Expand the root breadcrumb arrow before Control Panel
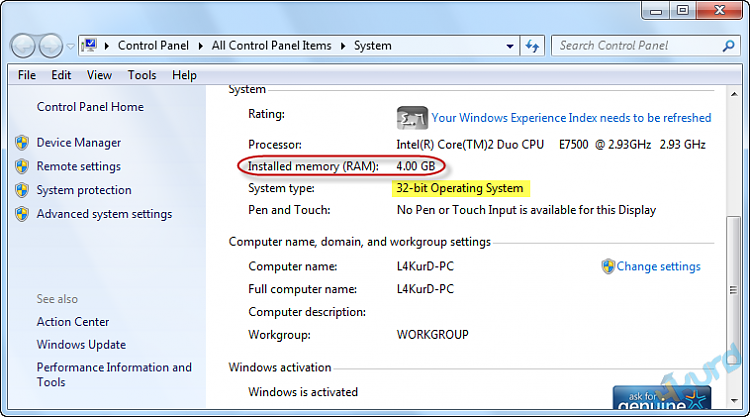 coord(107,46)
